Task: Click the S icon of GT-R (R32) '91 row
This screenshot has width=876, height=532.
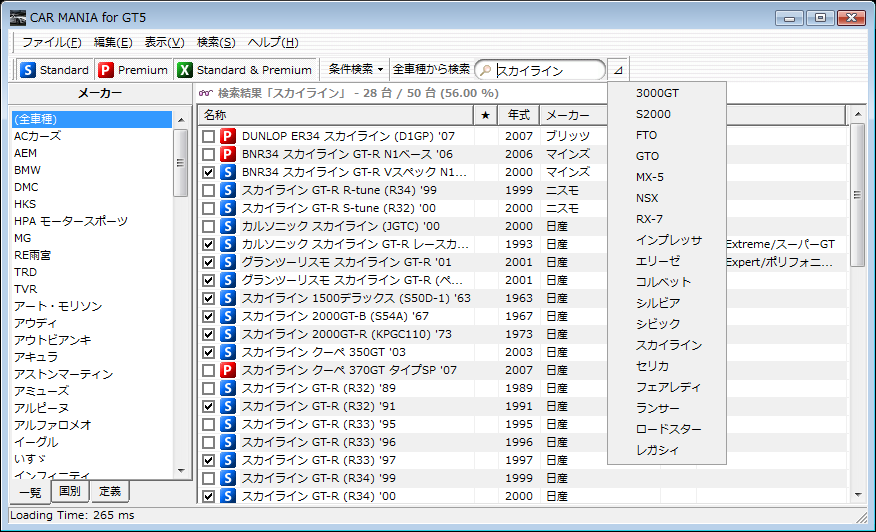Action: click(x=227, y=406)
